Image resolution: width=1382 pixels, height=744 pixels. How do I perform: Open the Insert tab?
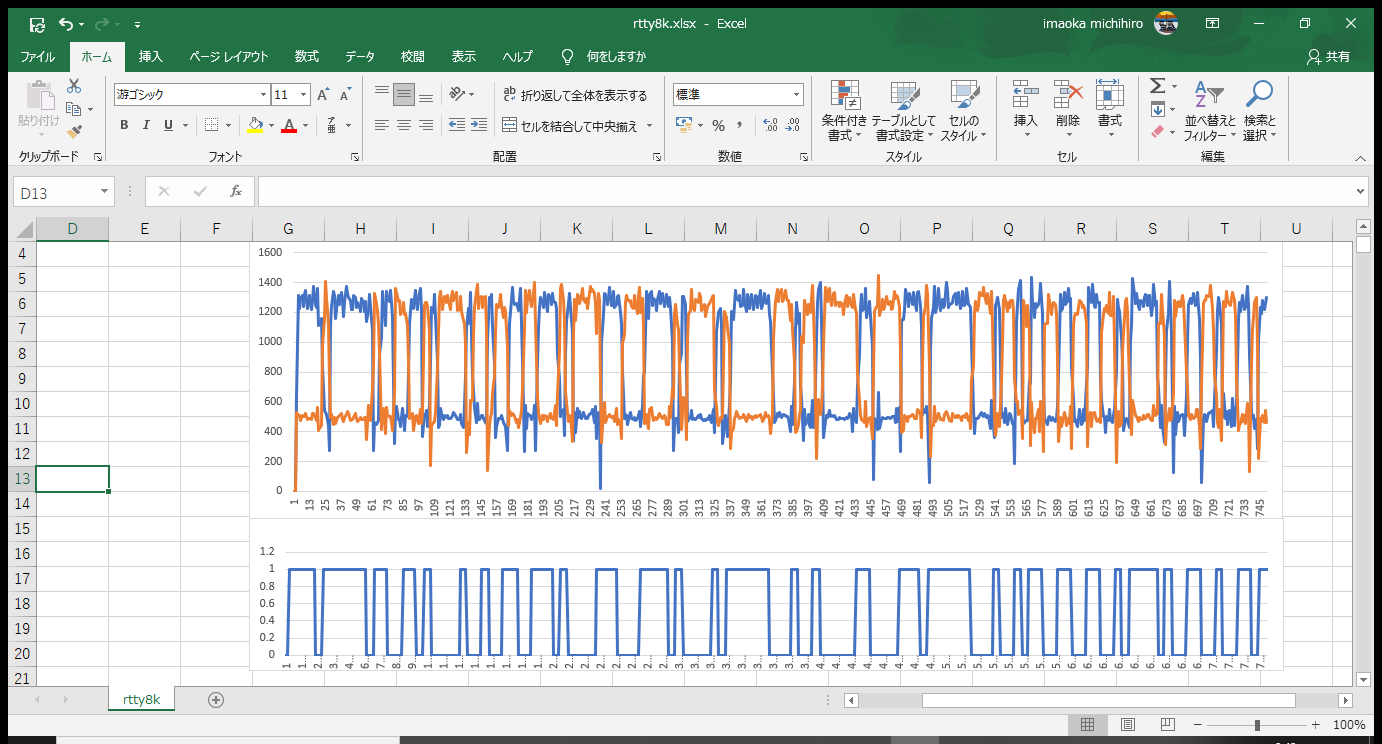point(151,57)
